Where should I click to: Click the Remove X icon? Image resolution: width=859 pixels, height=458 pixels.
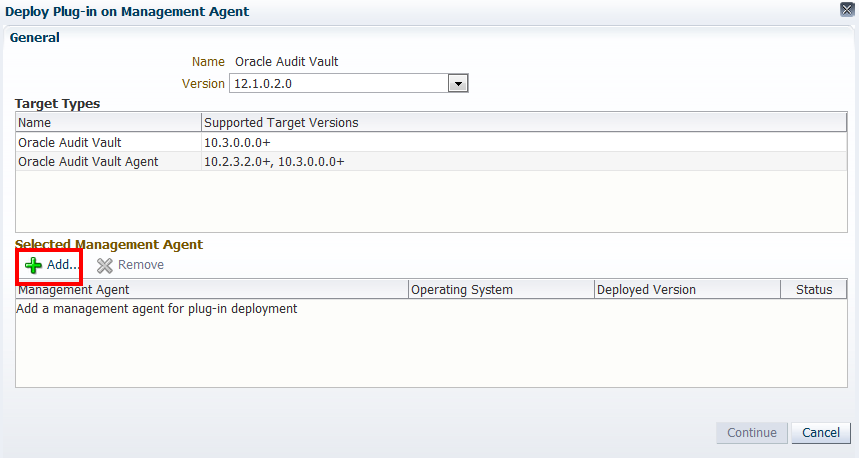tap(105, 265)
